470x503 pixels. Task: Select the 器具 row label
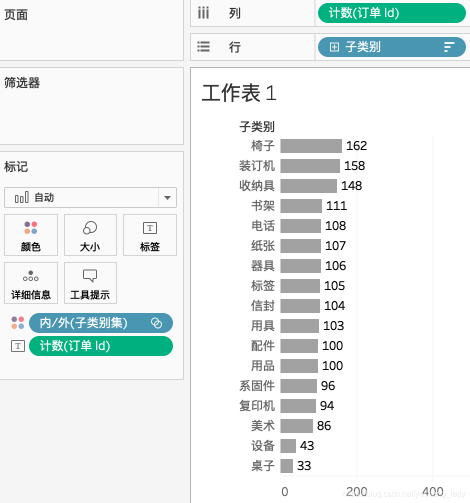click(x=263, y=266)
